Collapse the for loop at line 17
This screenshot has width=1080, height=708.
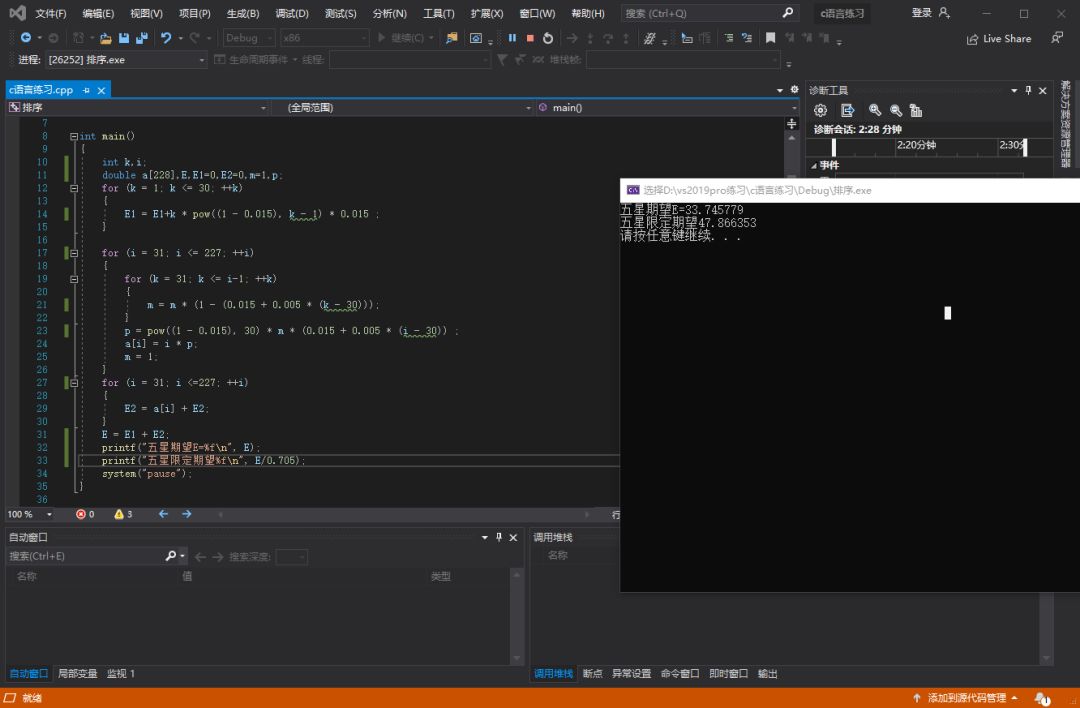(74, 253)
